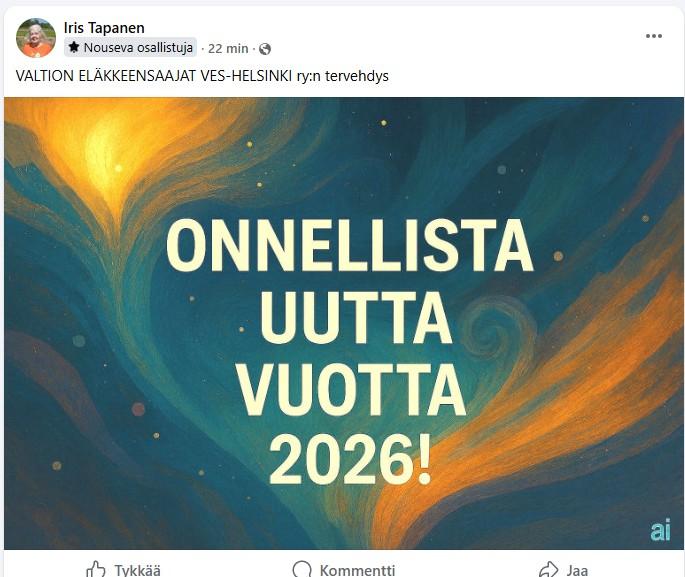Open Iris Tapanen's profile picture
The image size is (685, 577).
(x=36, y=38)
